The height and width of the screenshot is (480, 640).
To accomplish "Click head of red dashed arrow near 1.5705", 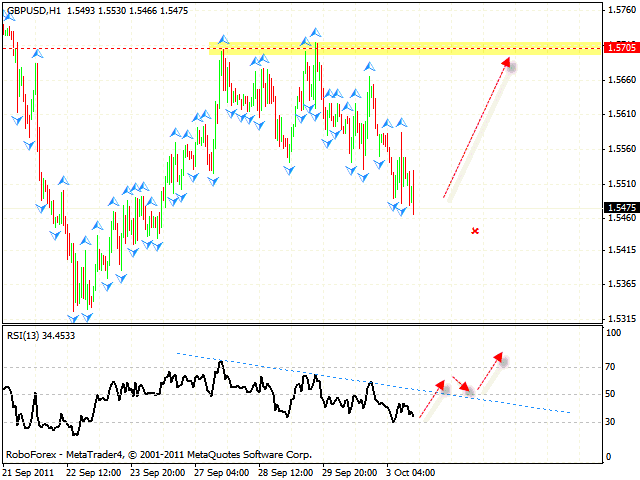I will [x=507, y=63].
